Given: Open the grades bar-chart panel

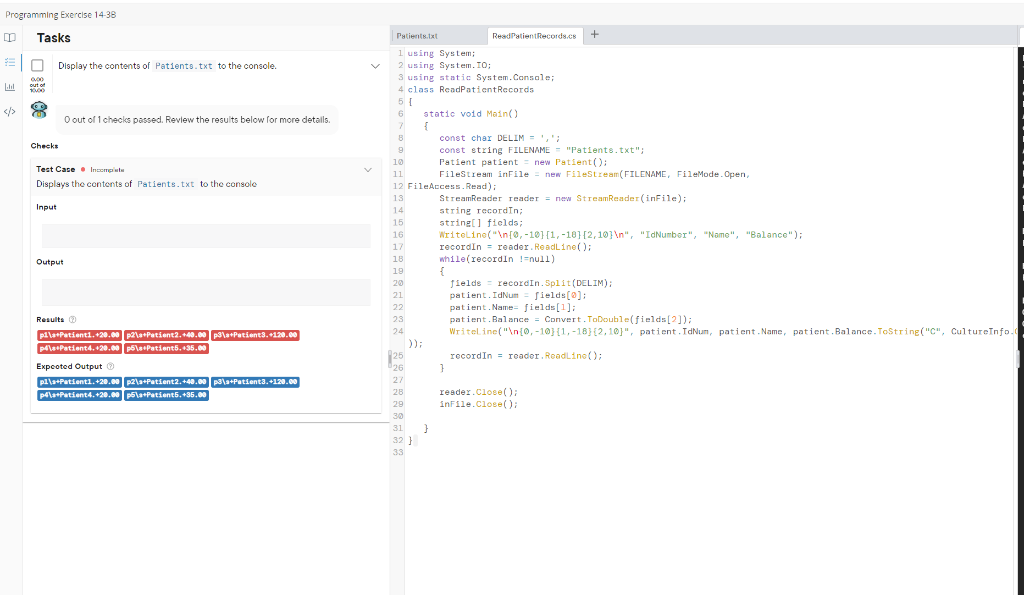Looking at the screenshot, I should (x=9, y=87).
